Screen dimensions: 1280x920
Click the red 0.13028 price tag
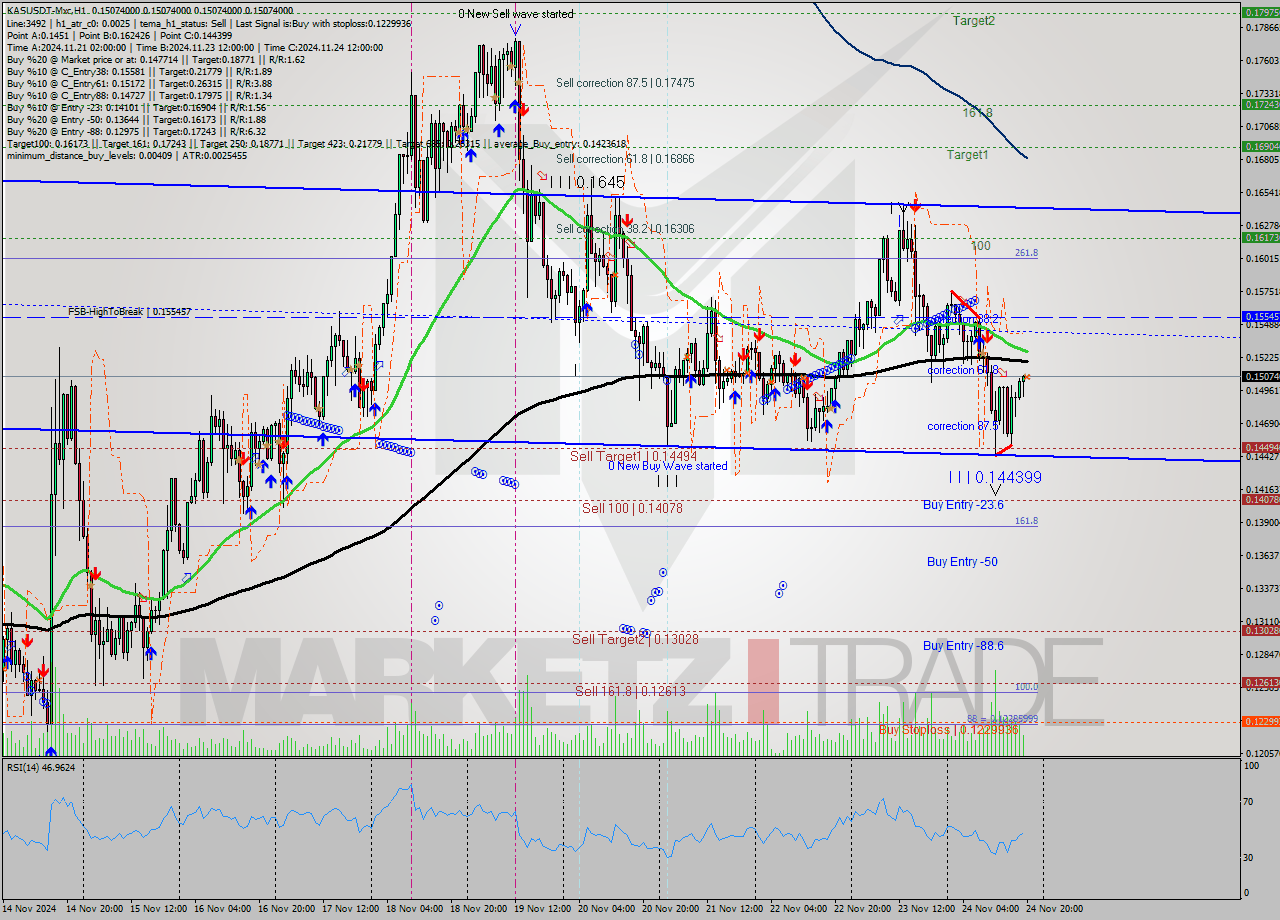point(1260,630)
